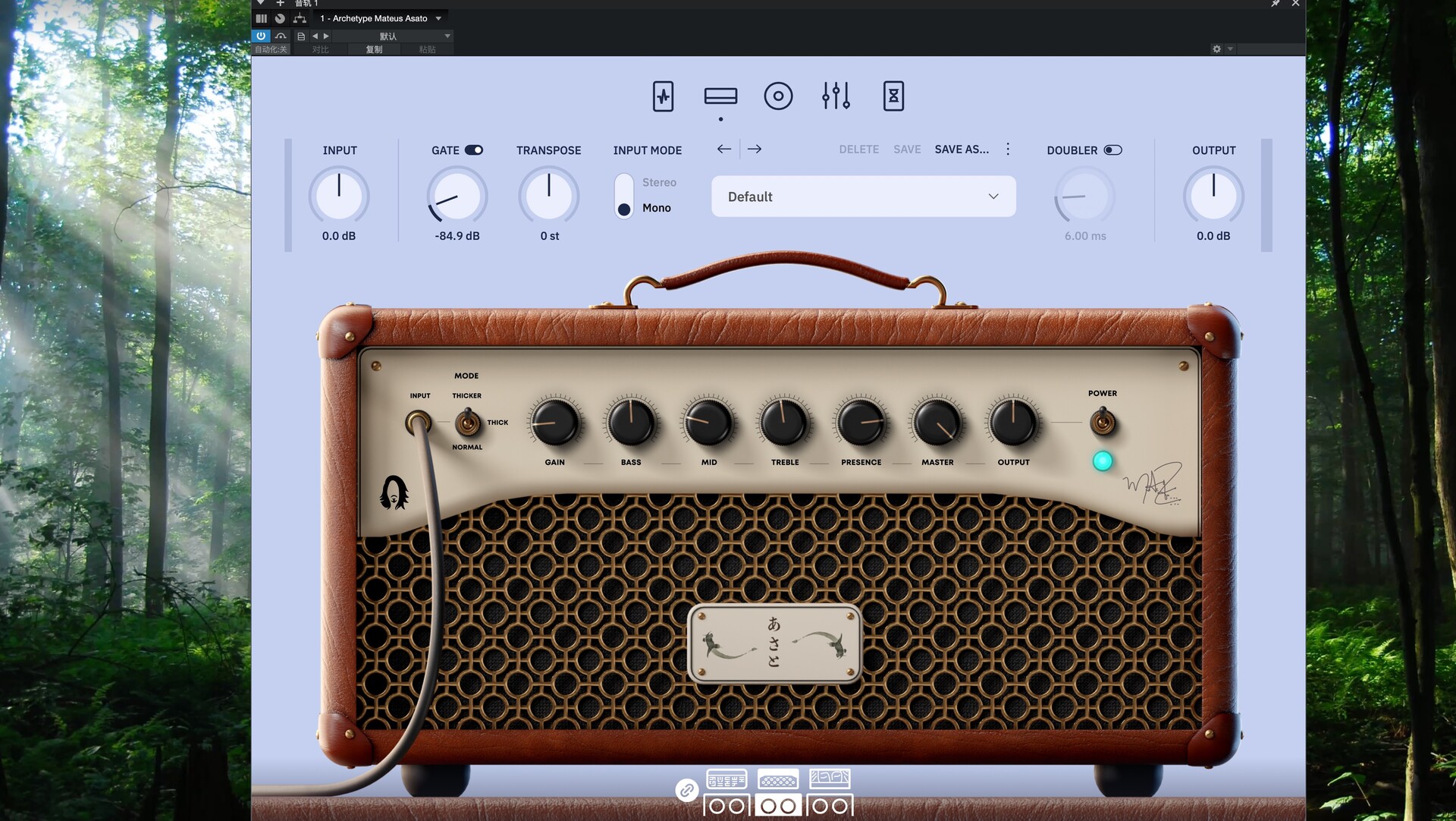The width and height of the screenshot is (1456, 821).
Task: Click the plugin bypass power icon
Action: point(261,36)
